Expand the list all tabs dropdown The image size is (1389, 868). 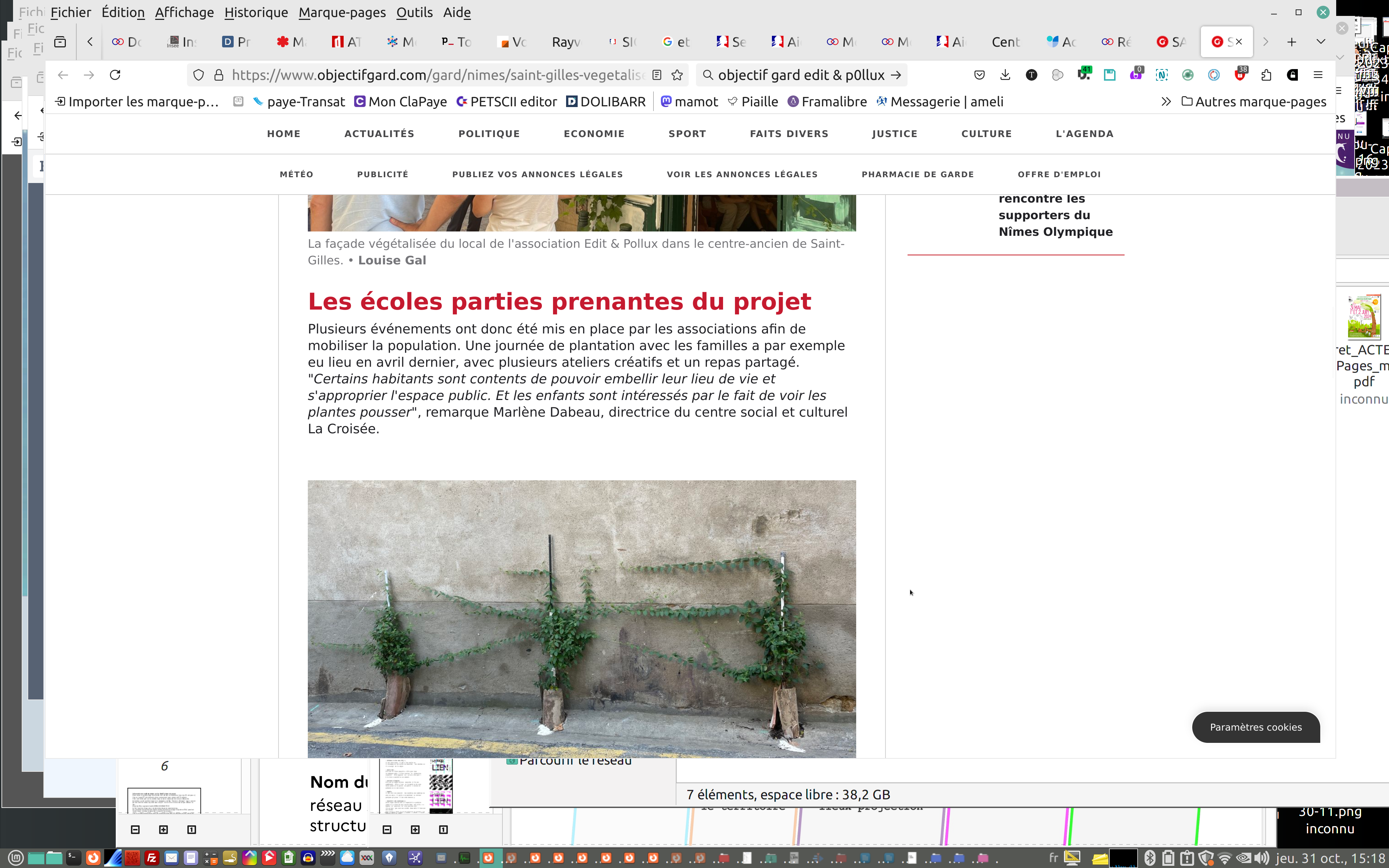1321,42
